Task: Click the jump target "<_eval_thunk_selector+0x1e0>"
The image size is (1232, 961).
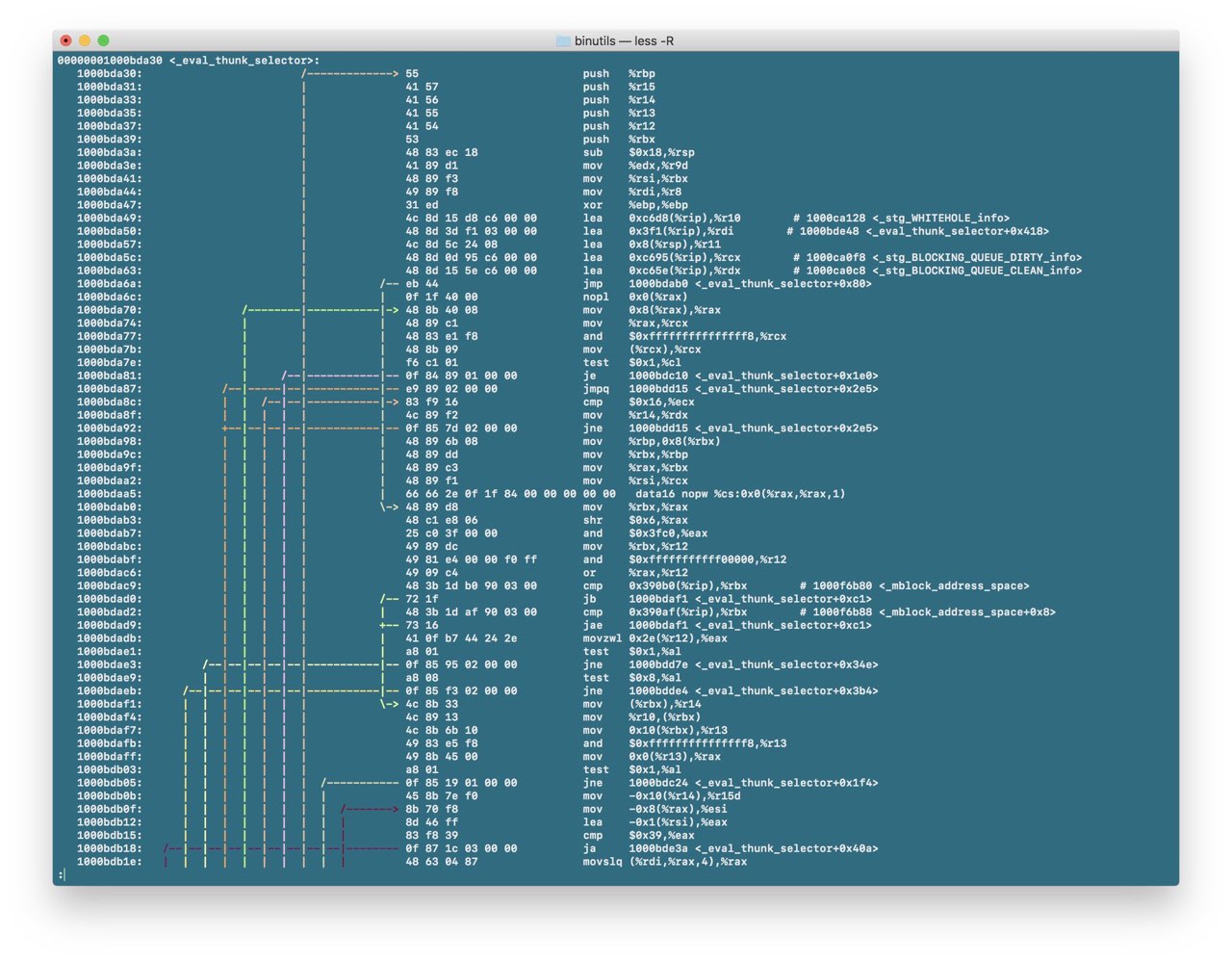Action: pyautogui.click(x=786, y=377)
